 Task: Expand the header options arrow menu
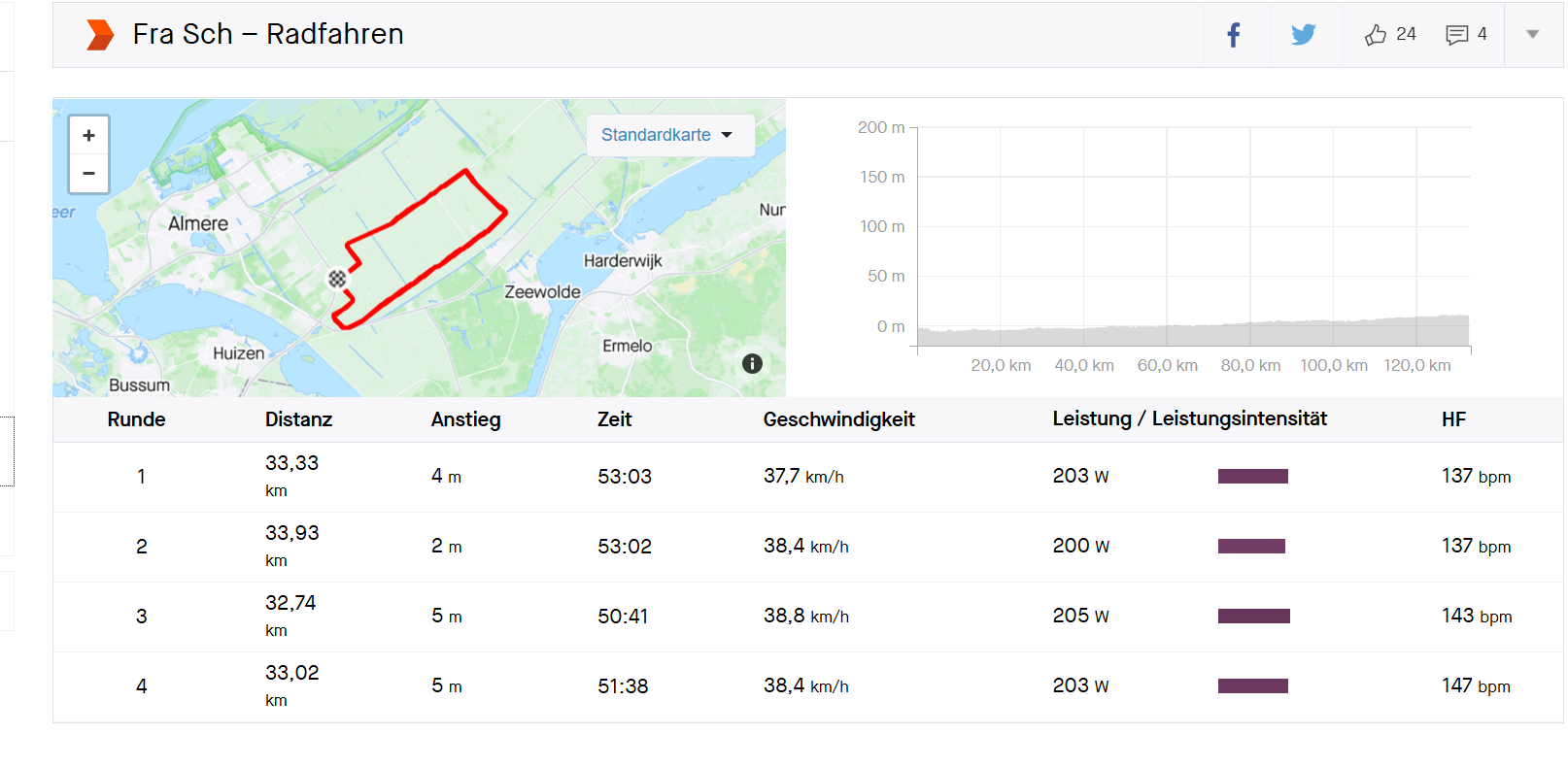[1532, 35]
